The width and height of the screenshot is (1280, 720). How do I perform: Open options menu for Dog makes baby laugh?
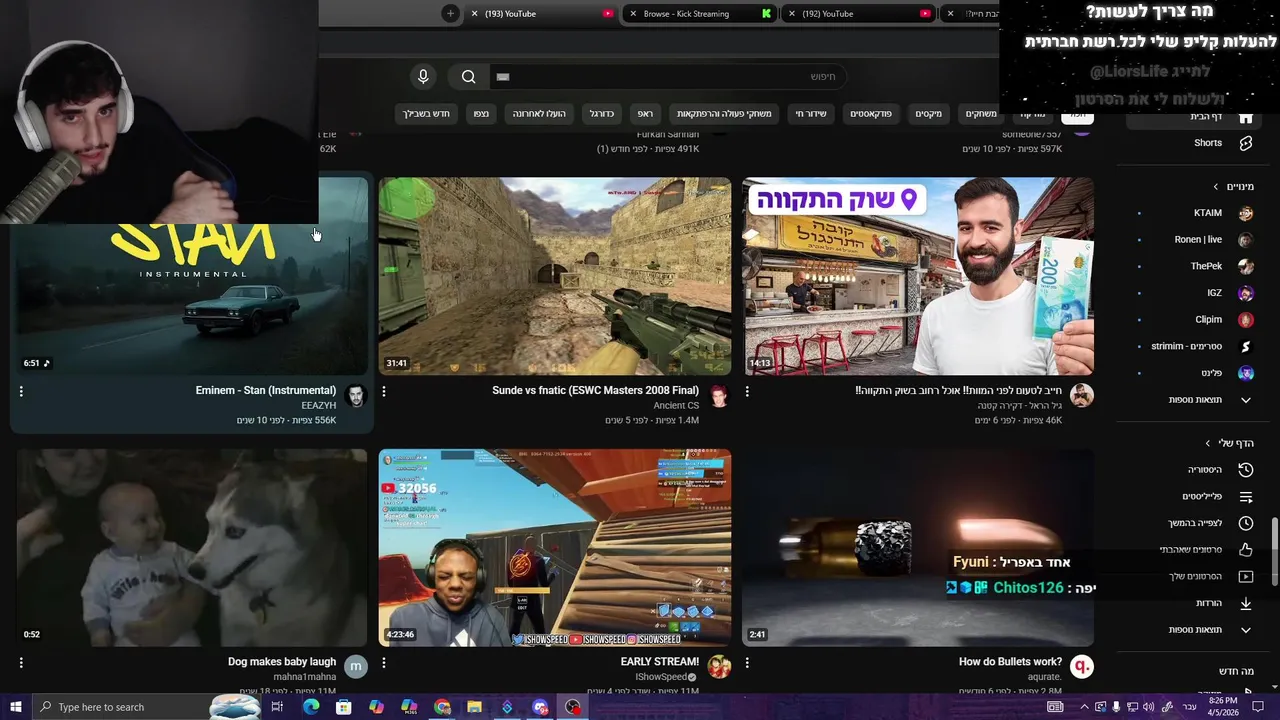pyautogui.click(x=21, y=663)
